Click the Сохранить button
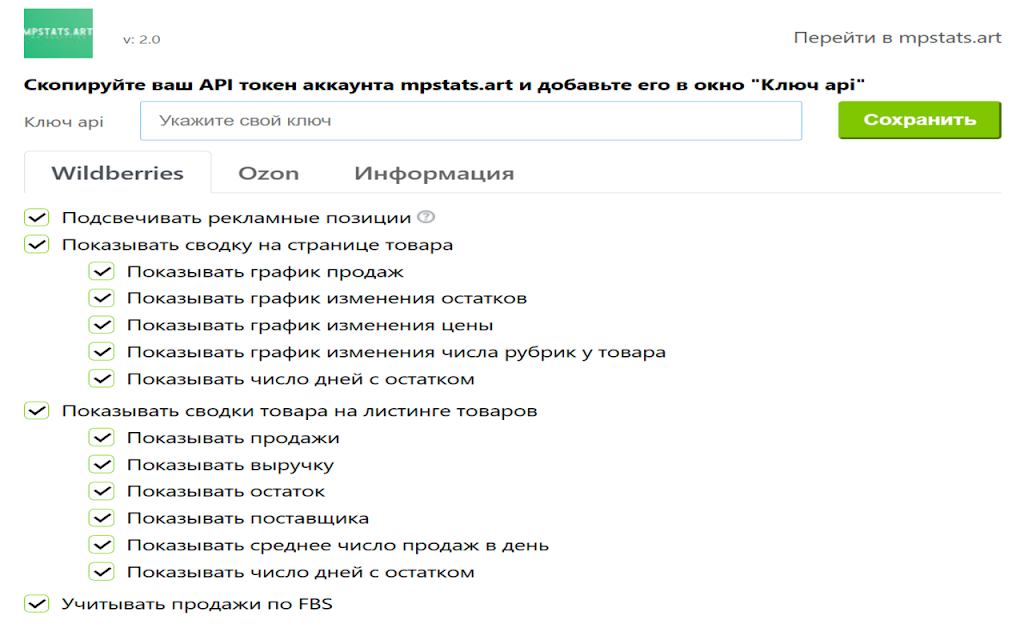Screen dimensions: 1024x640 (x=920, y=120)
